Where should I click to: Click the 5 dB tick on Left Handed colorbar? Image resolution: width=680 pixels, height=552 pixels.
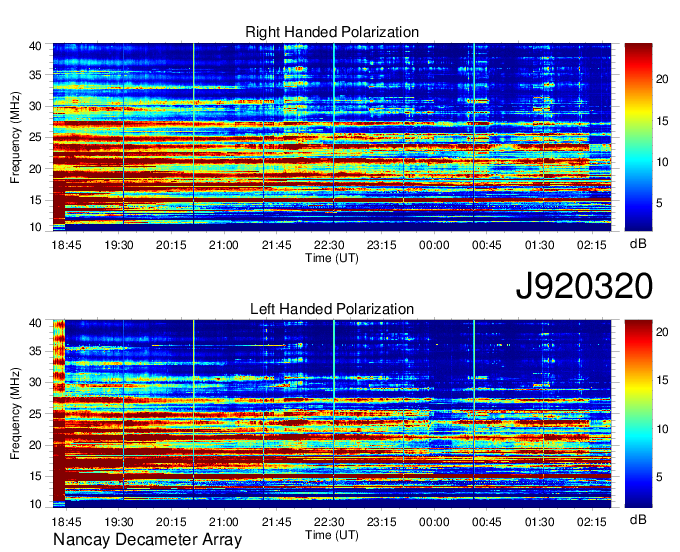point(659,477)
